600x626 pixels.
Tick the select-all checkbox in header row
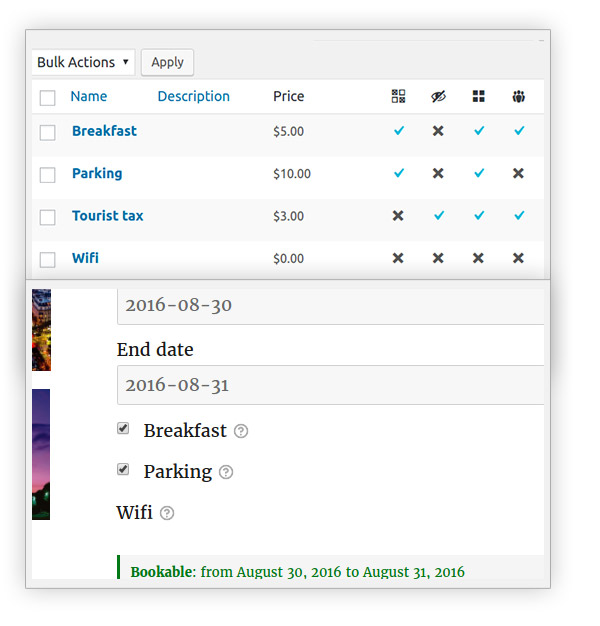point(48,98)
